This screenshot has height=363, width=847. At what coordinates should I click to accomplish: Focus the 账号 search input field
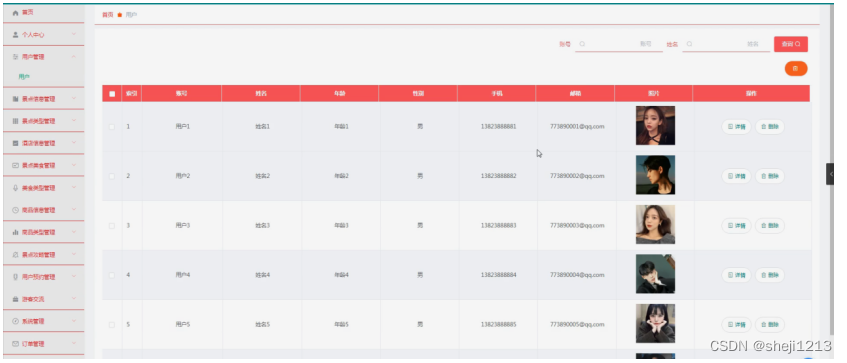(x=619, y=44)
